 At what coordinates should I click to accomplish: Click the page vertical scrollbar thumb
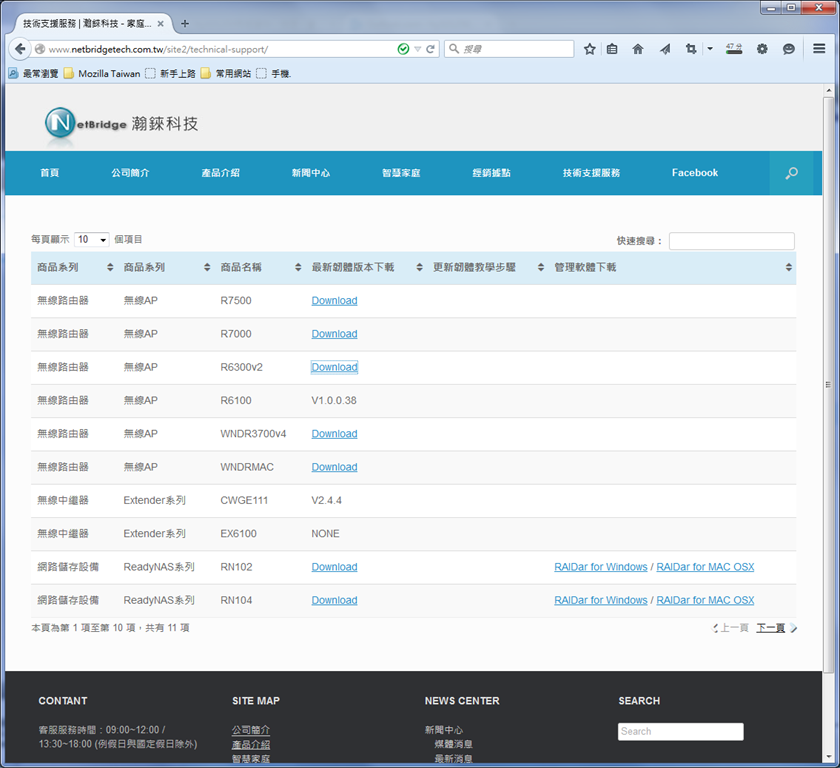pos(828,384)
